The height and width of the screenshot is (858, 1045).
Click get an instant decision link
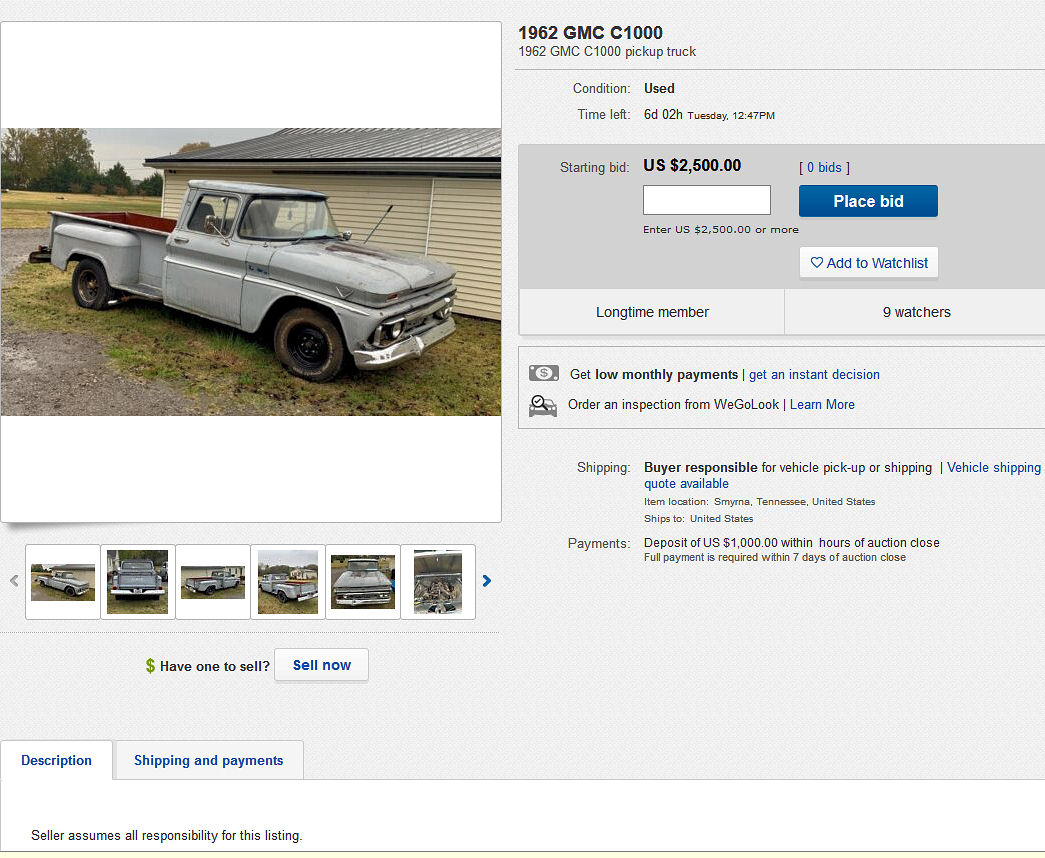tap(814, 375)
